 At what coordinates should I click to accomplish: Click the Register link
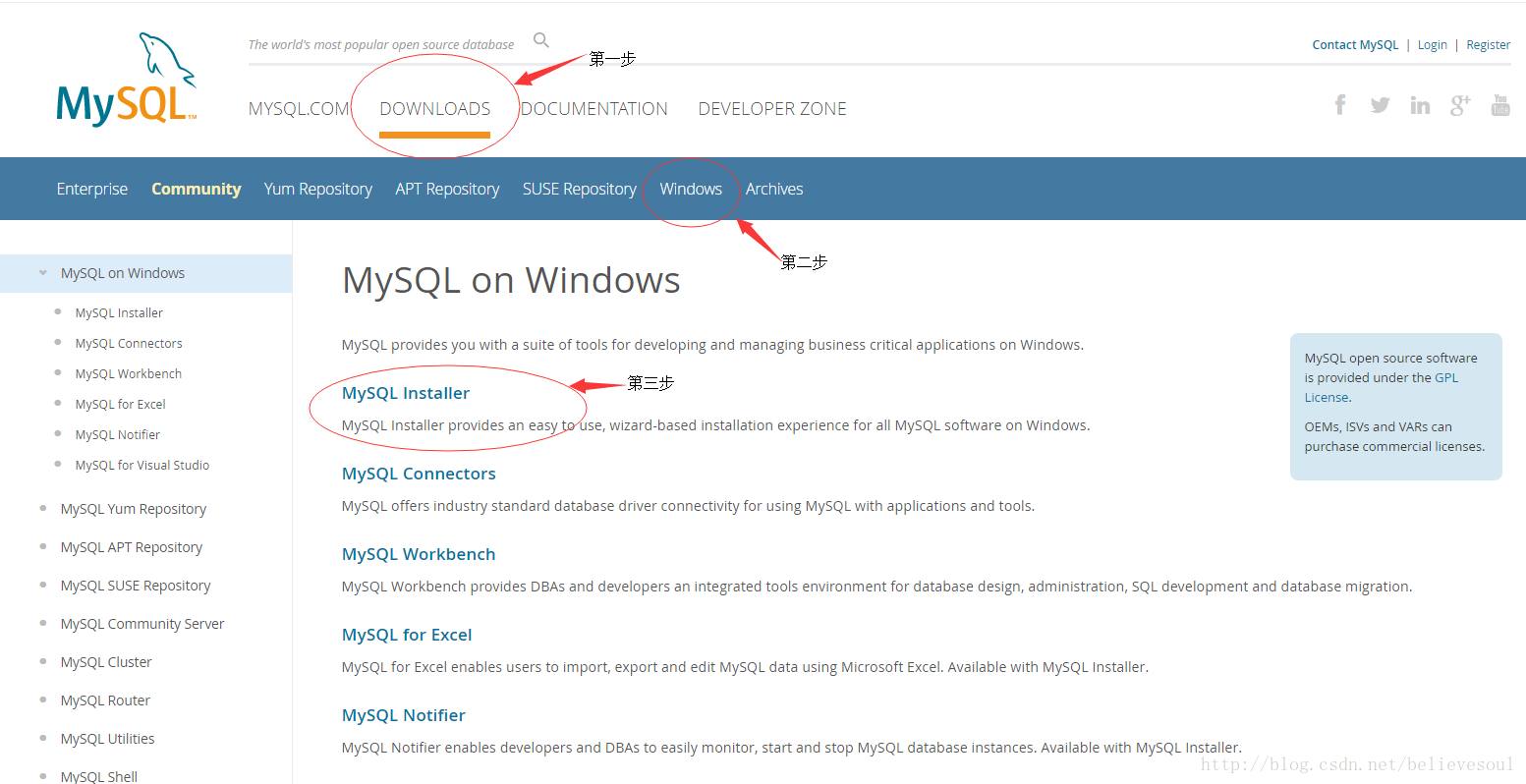[1489, 45]
